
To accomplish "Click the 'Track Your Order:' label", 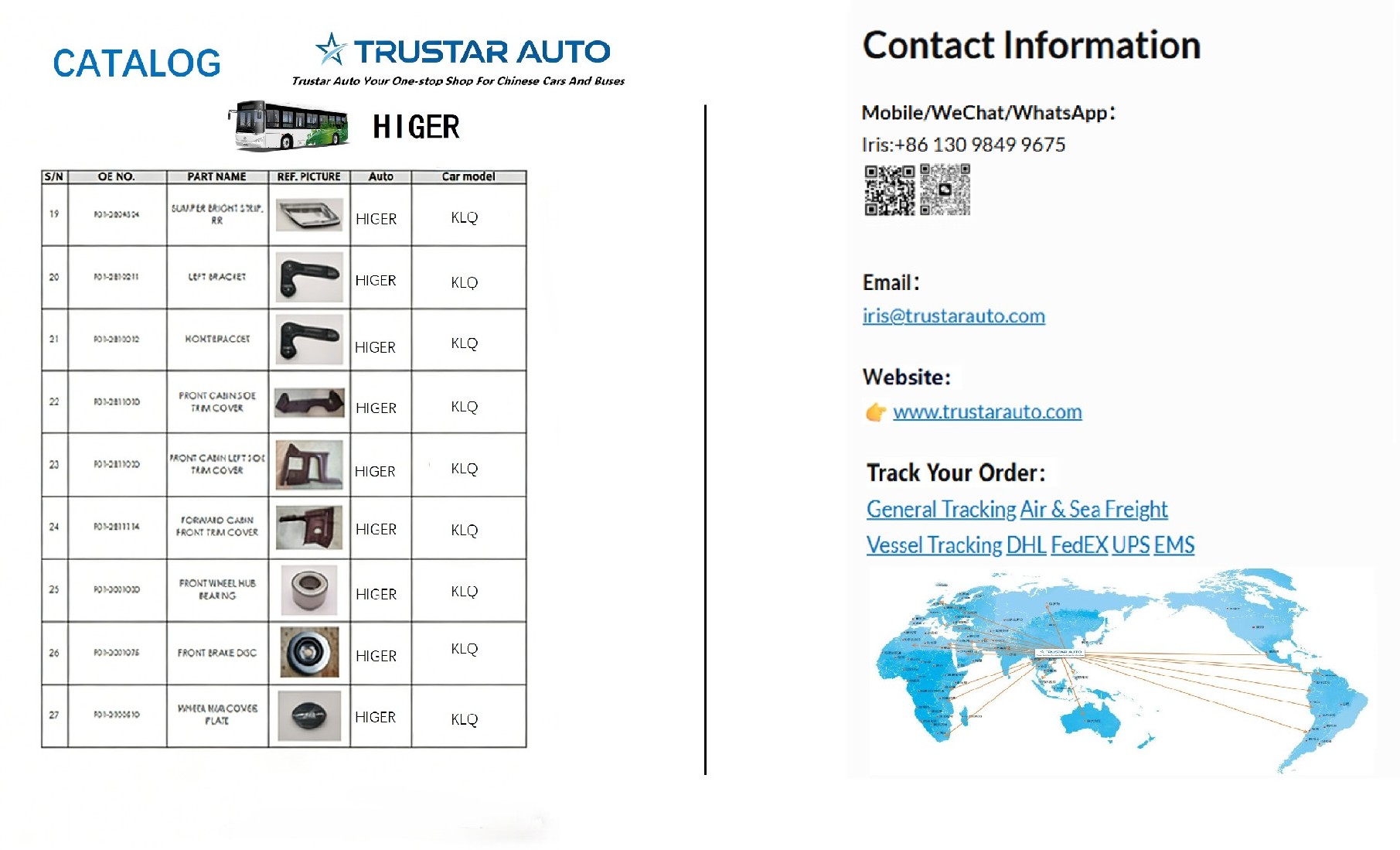I will 956,473.
